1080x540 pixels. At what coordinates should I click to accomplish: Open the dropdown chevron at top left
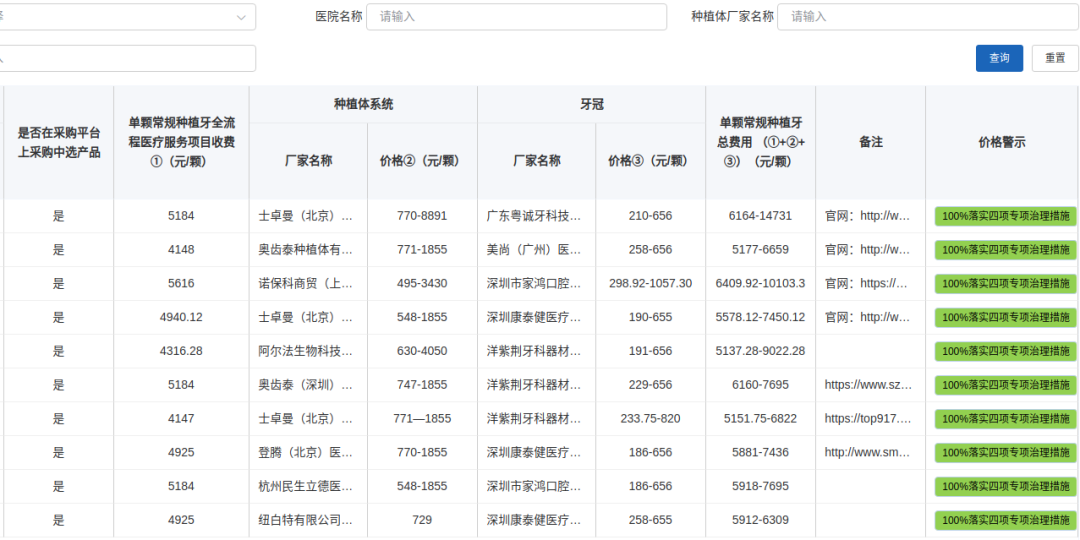[241, 17]
